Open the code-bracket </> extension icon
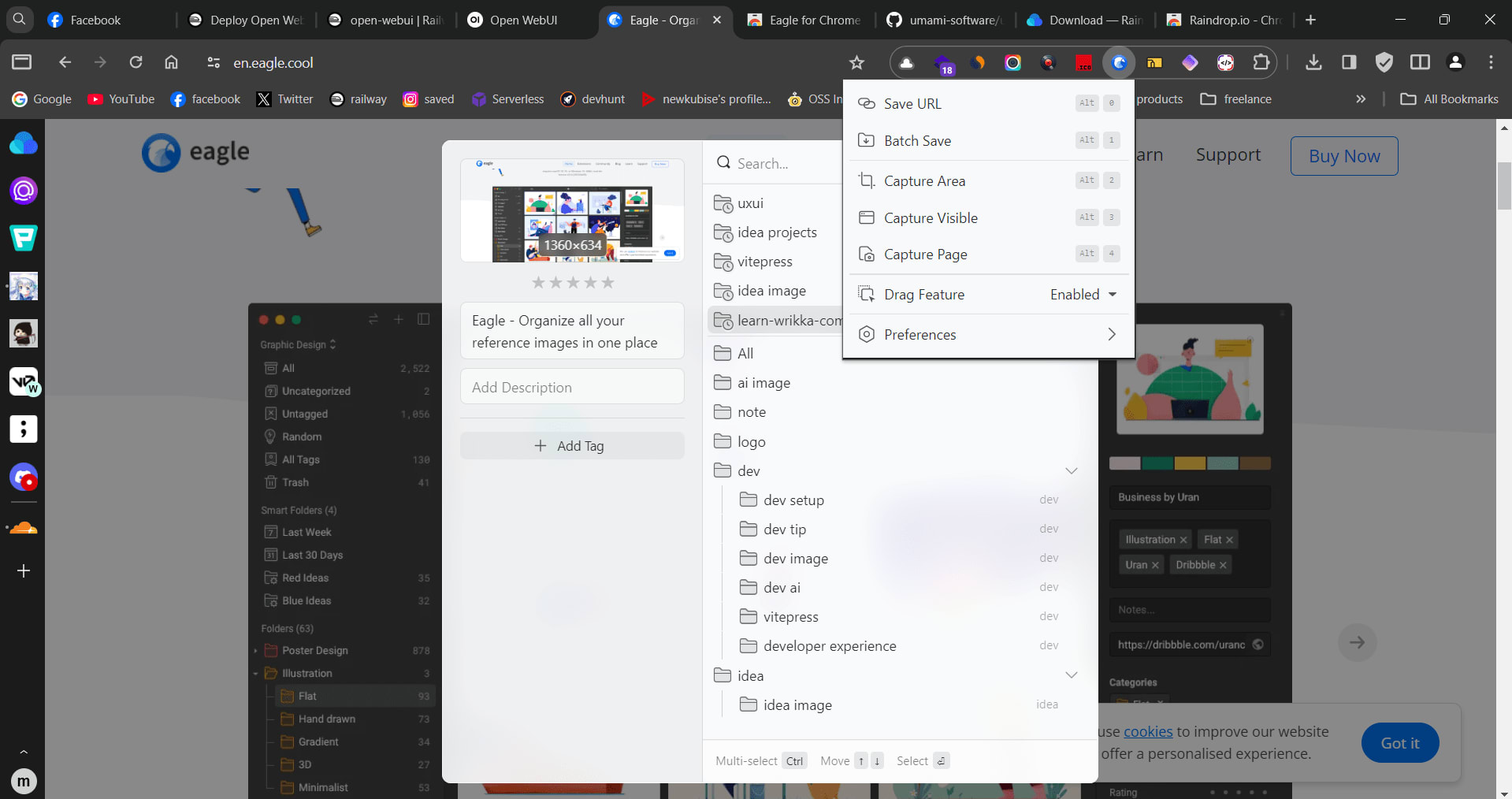This screenshot has width=1512, height=799. pos(1225,63)
